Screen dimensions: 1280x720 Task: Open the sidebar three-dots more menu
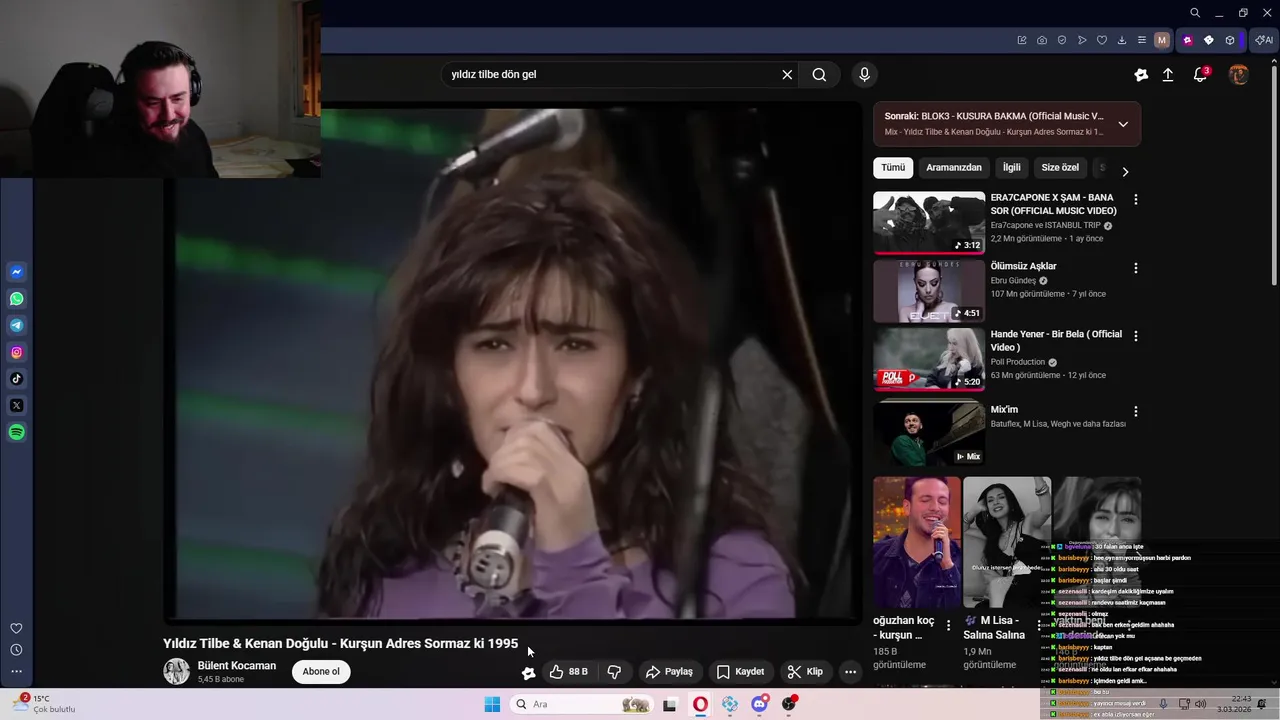point(16,672)
